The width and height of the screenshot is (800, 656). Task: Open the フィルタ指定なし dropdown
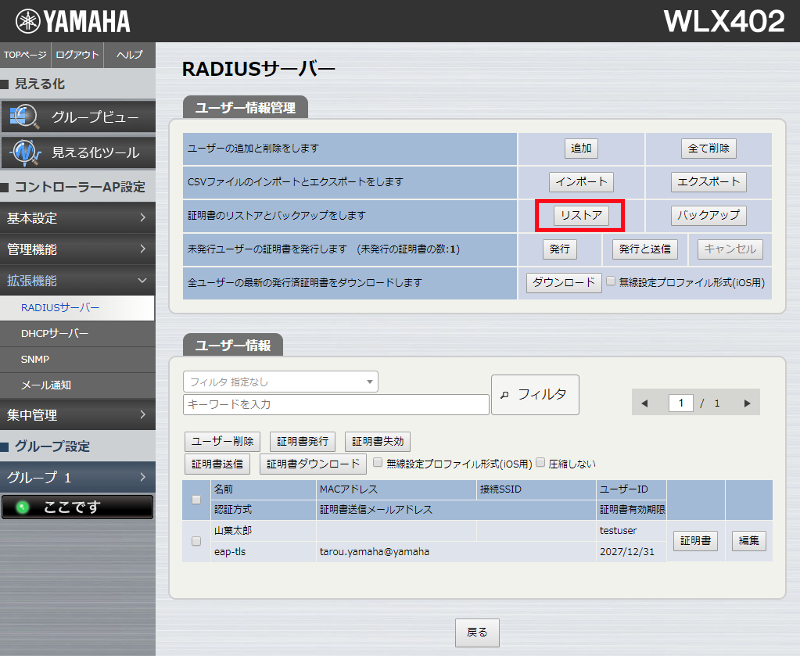pyautogui.click(x=280, y=381)
